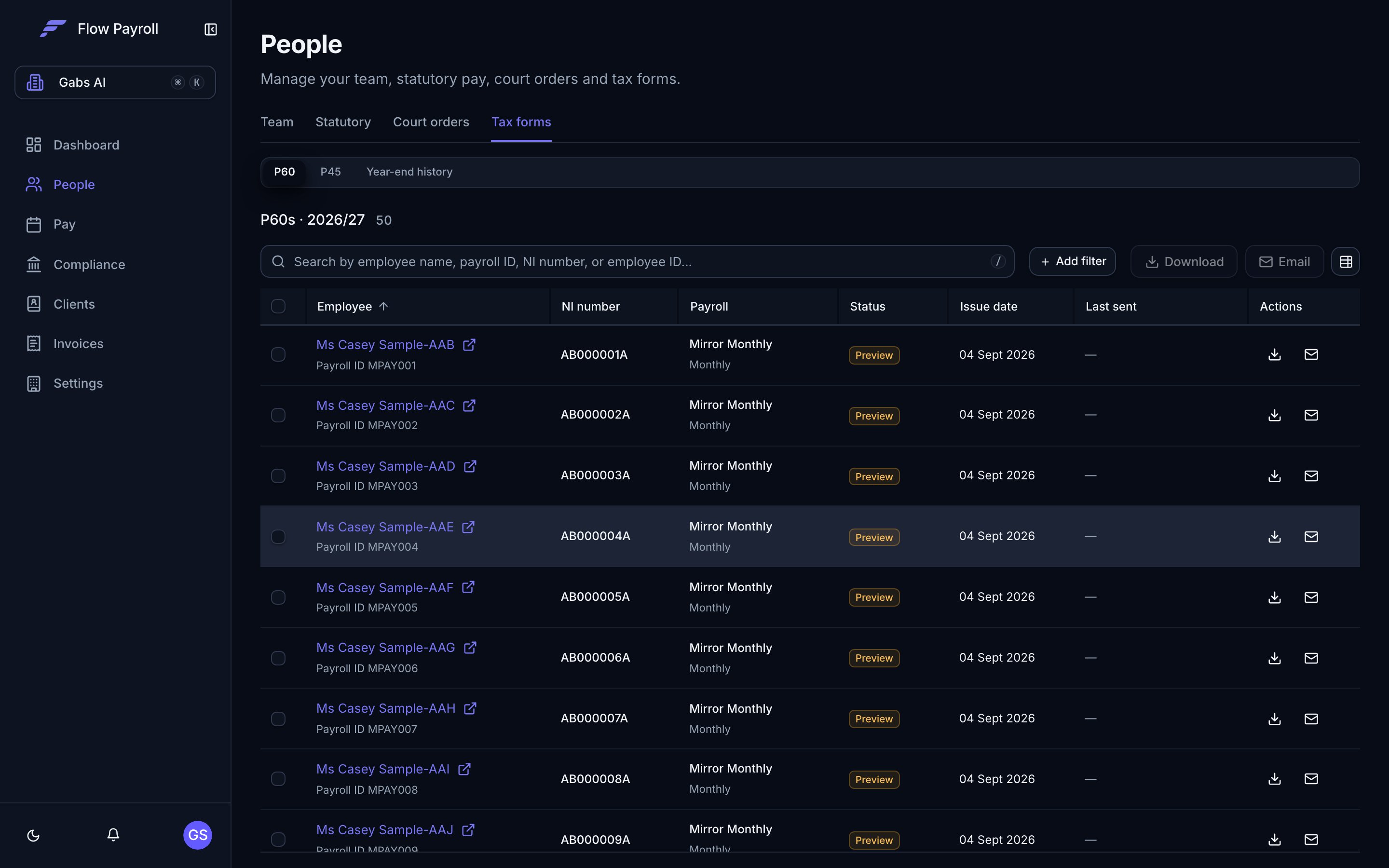1389x868 pixels.
Task: Download P60 for Ms Casey Sample-AAJ
Action: (x=1274, y=840)
